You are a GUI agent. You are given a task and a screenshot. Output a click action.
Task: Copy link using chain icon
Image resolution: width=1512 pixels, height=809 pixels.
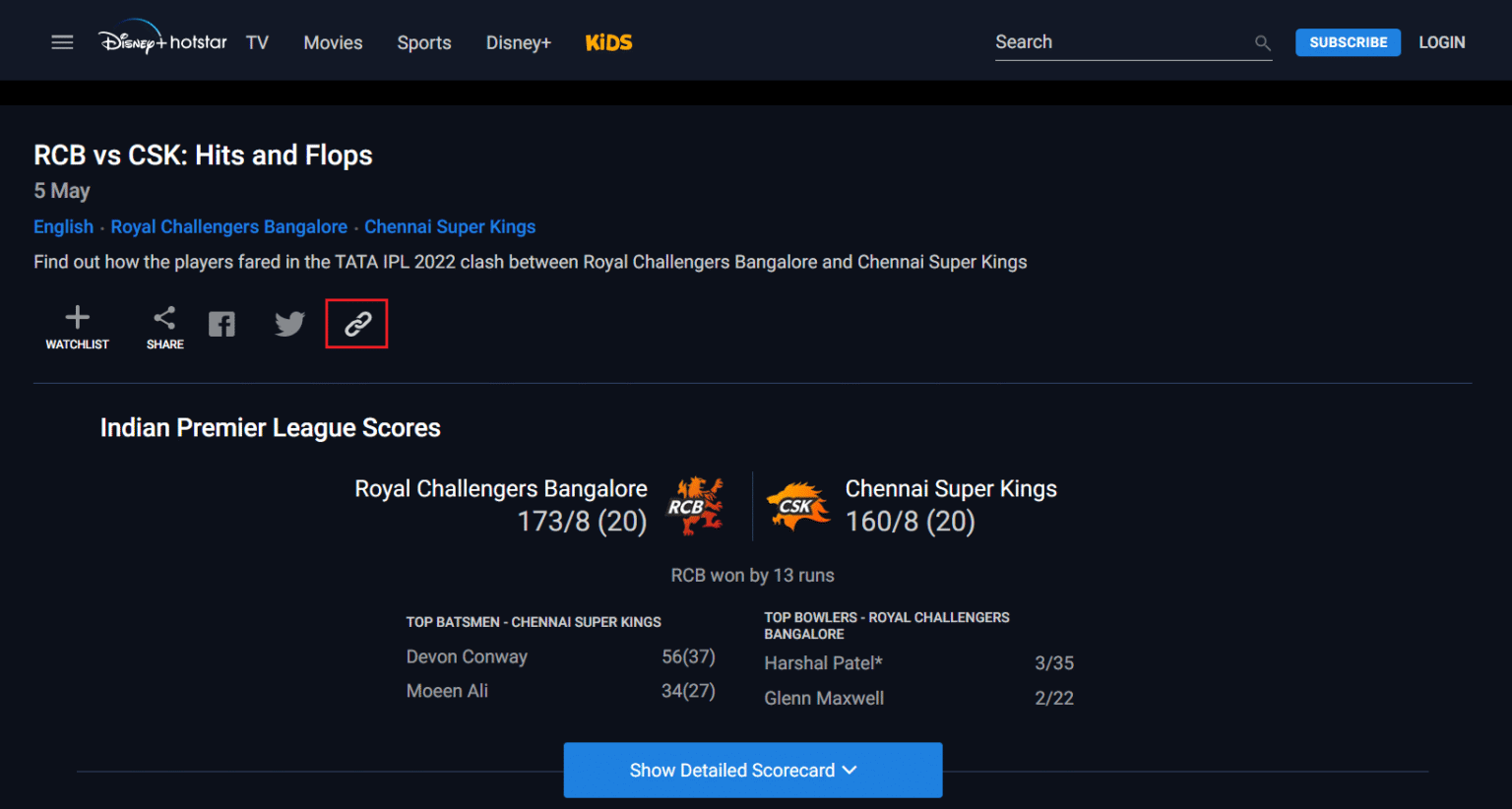click(357, 324)
